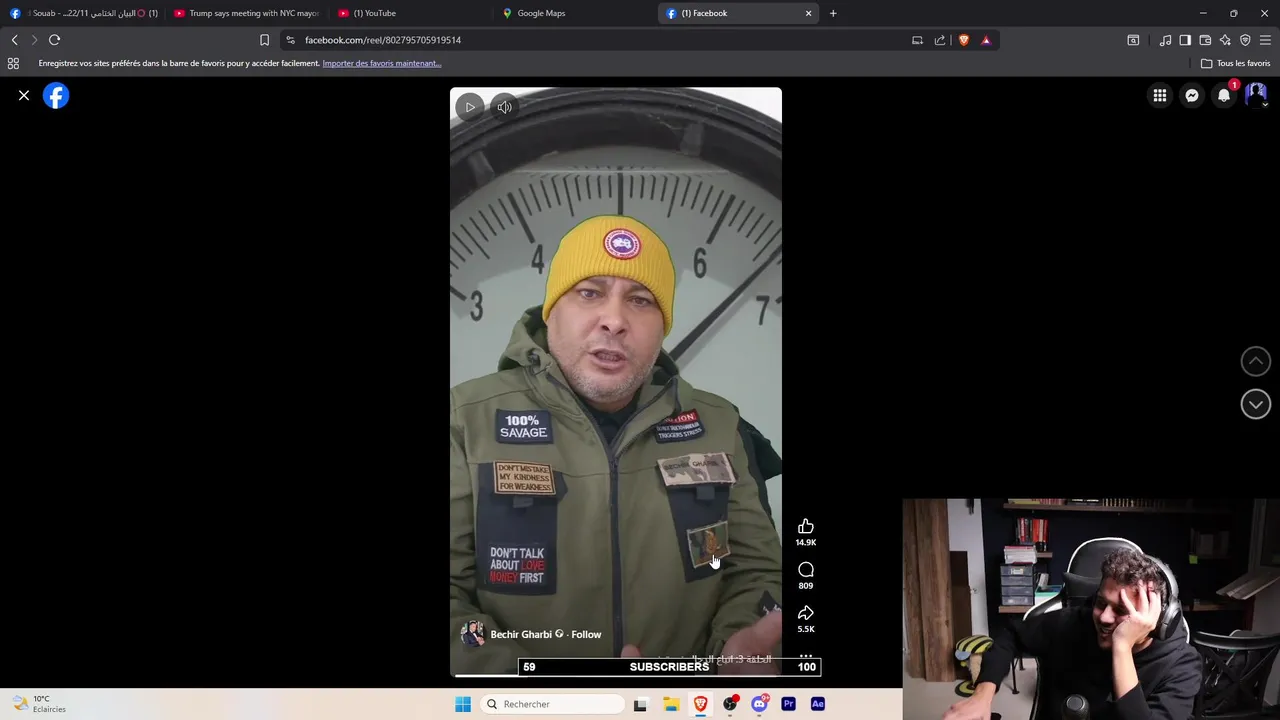The image size is (1280, 720).
Task: Open Discord from taskbar
Action: [x=759, y=704]
